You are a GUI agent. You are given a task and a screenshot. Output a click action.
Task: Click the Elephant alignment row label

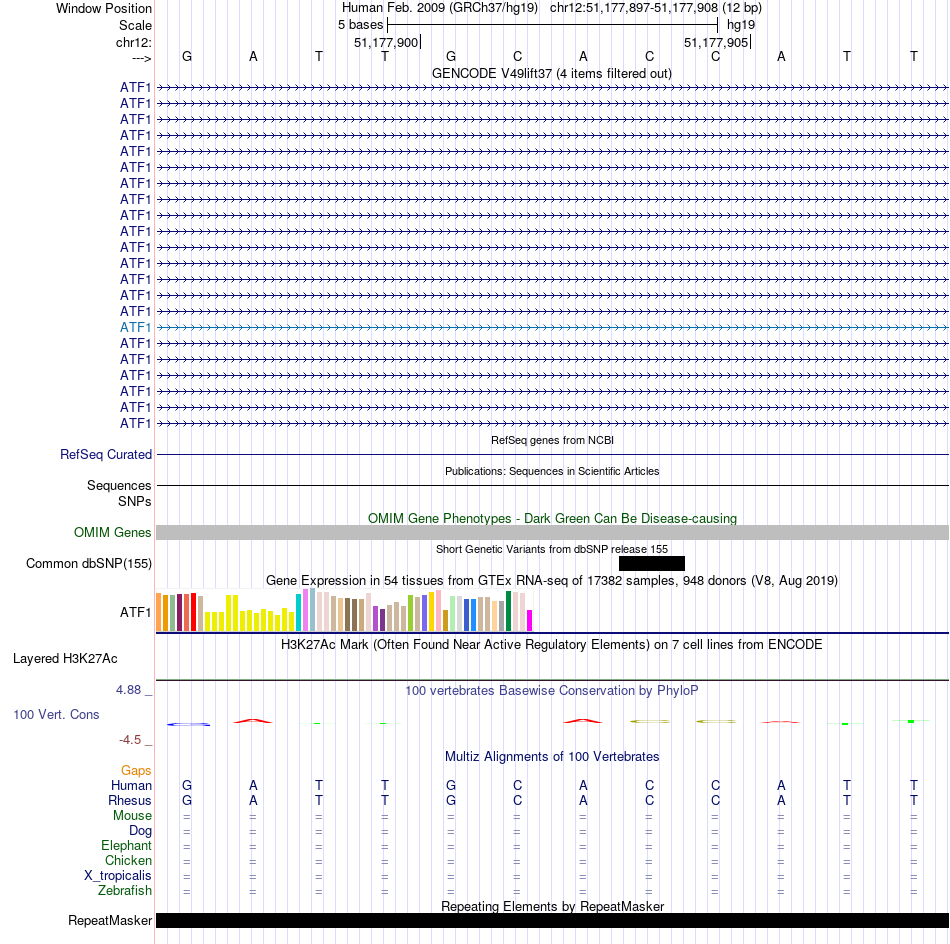(127, 845)
